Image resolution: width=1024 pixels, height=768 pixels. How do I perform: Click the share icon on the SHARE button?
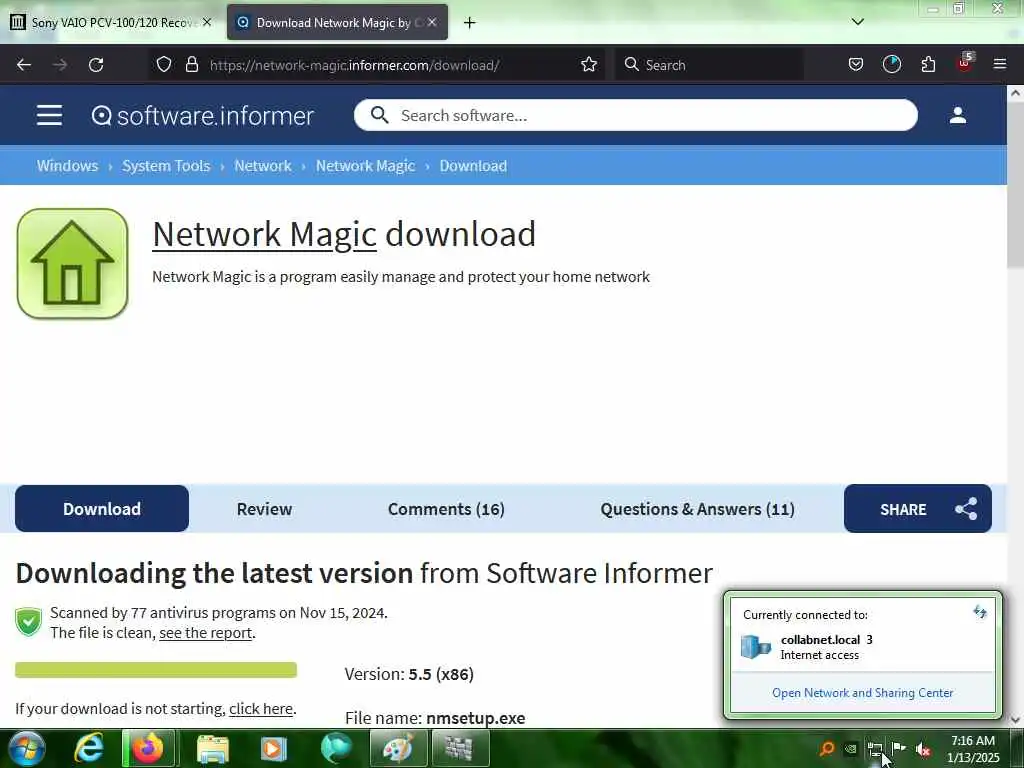[x=967, y=509]
